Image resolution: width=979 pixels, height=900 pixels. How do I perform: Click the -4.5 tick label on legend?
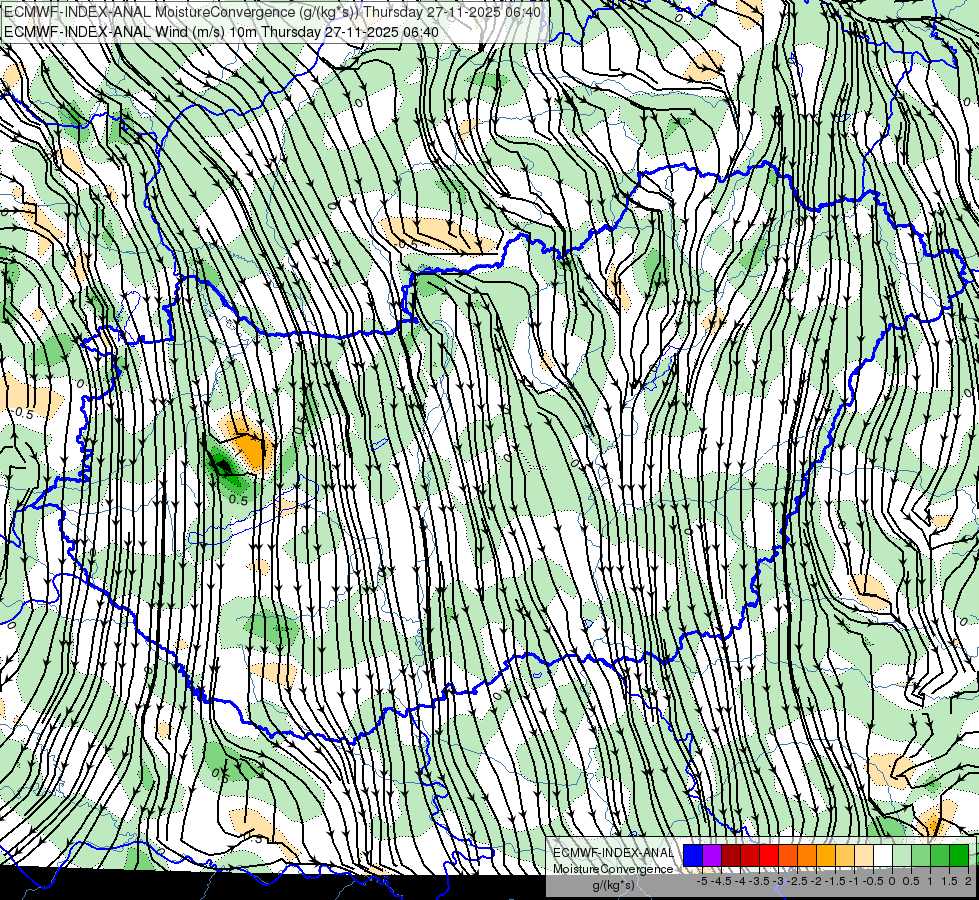tap(721, 881)
